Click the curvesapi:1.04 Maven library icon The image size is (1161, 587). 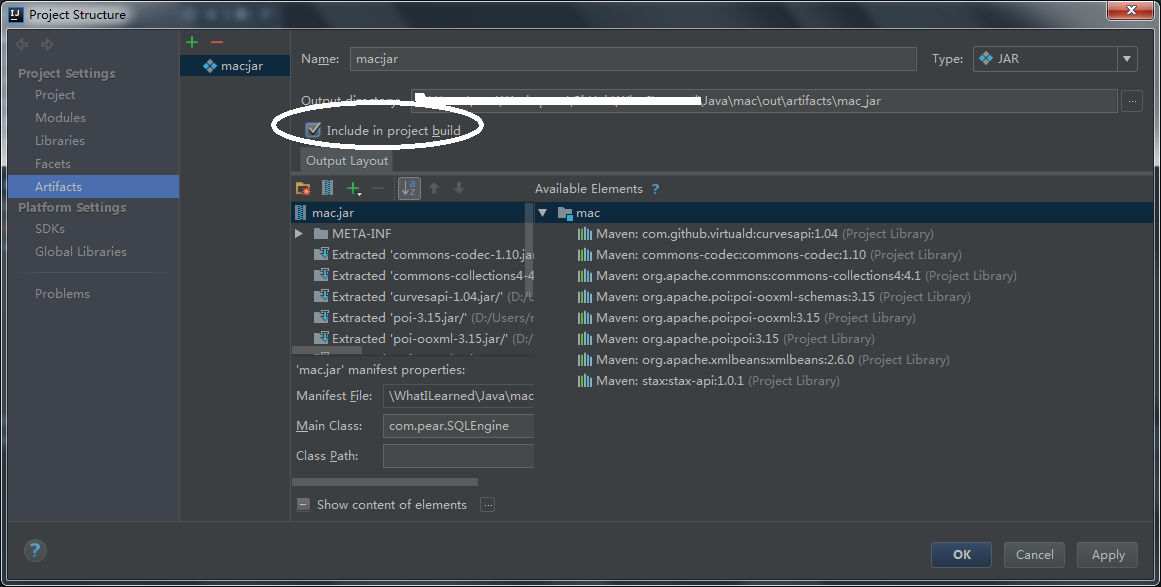(585, 234)
